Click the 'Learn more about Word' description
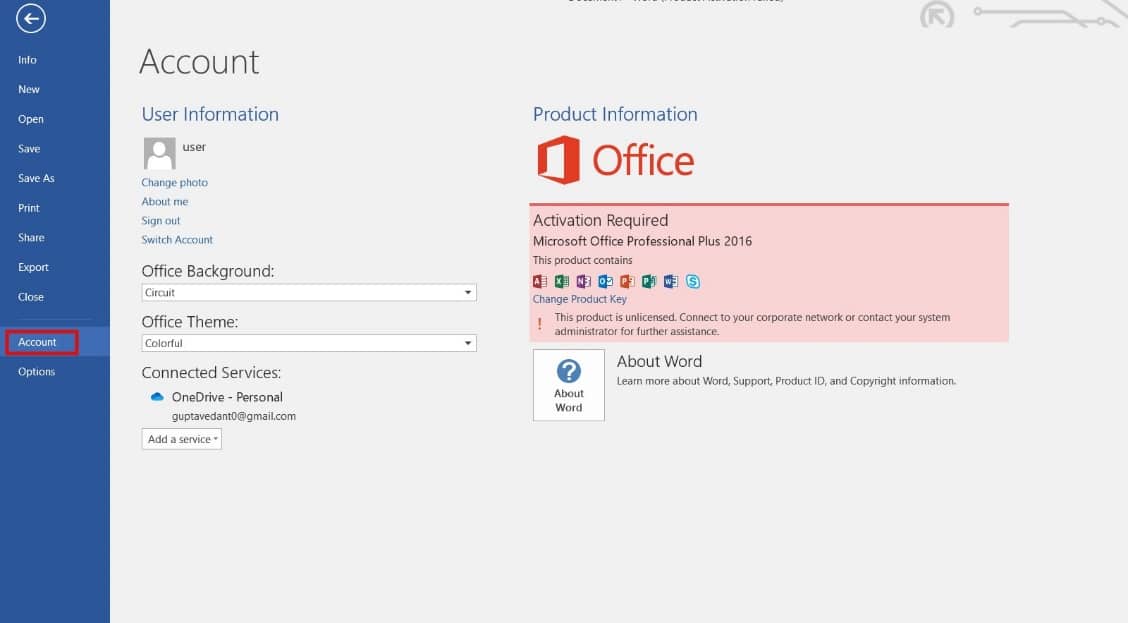The image size is (1128, 623). click(786, 381)
